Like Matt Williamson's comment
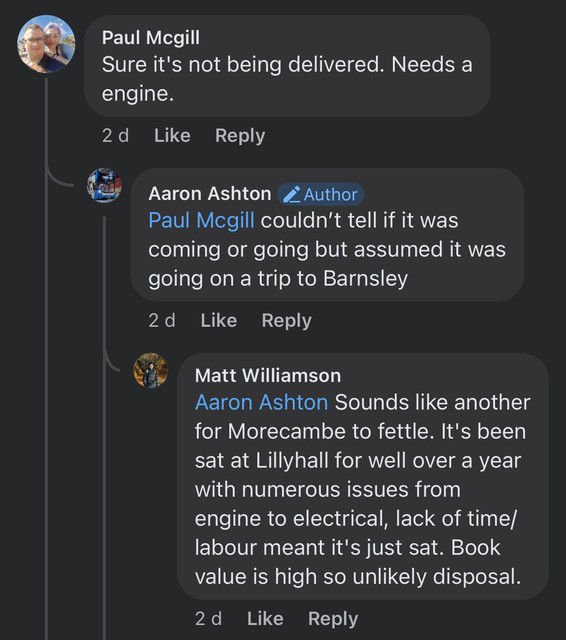Image resolution: width=566 pixels, height=640 pixels. (265, 618)
